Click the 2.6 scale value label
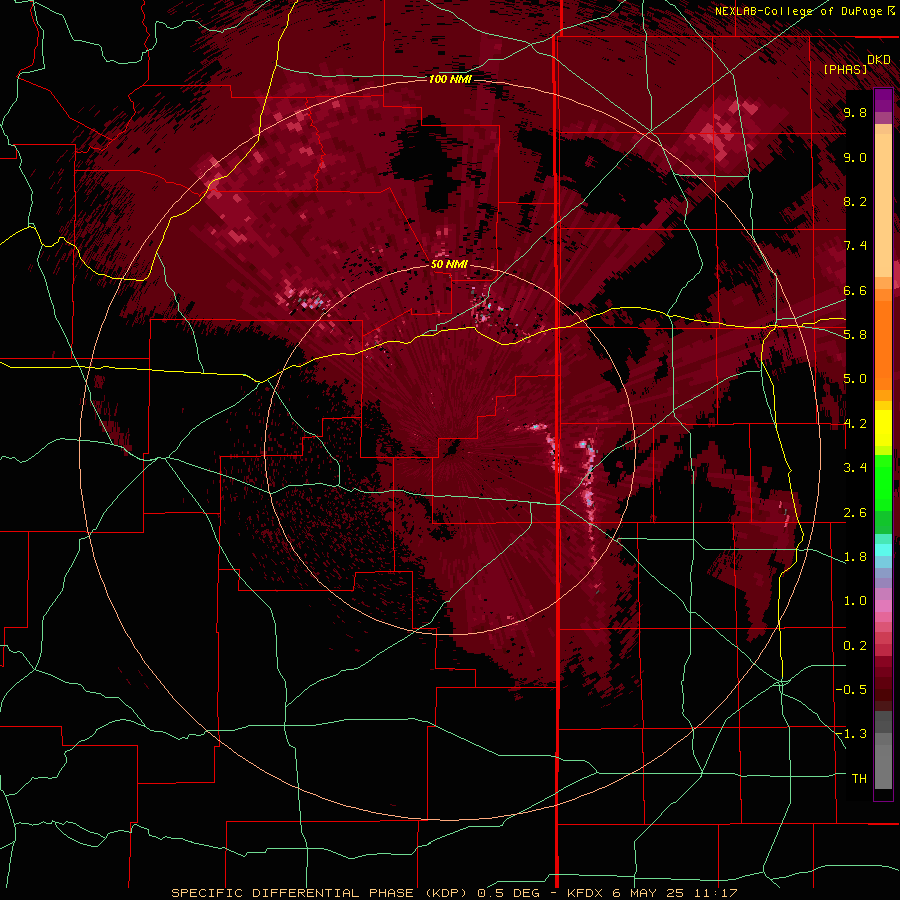The height and width of the screenshot is (900, 900). 855,512
